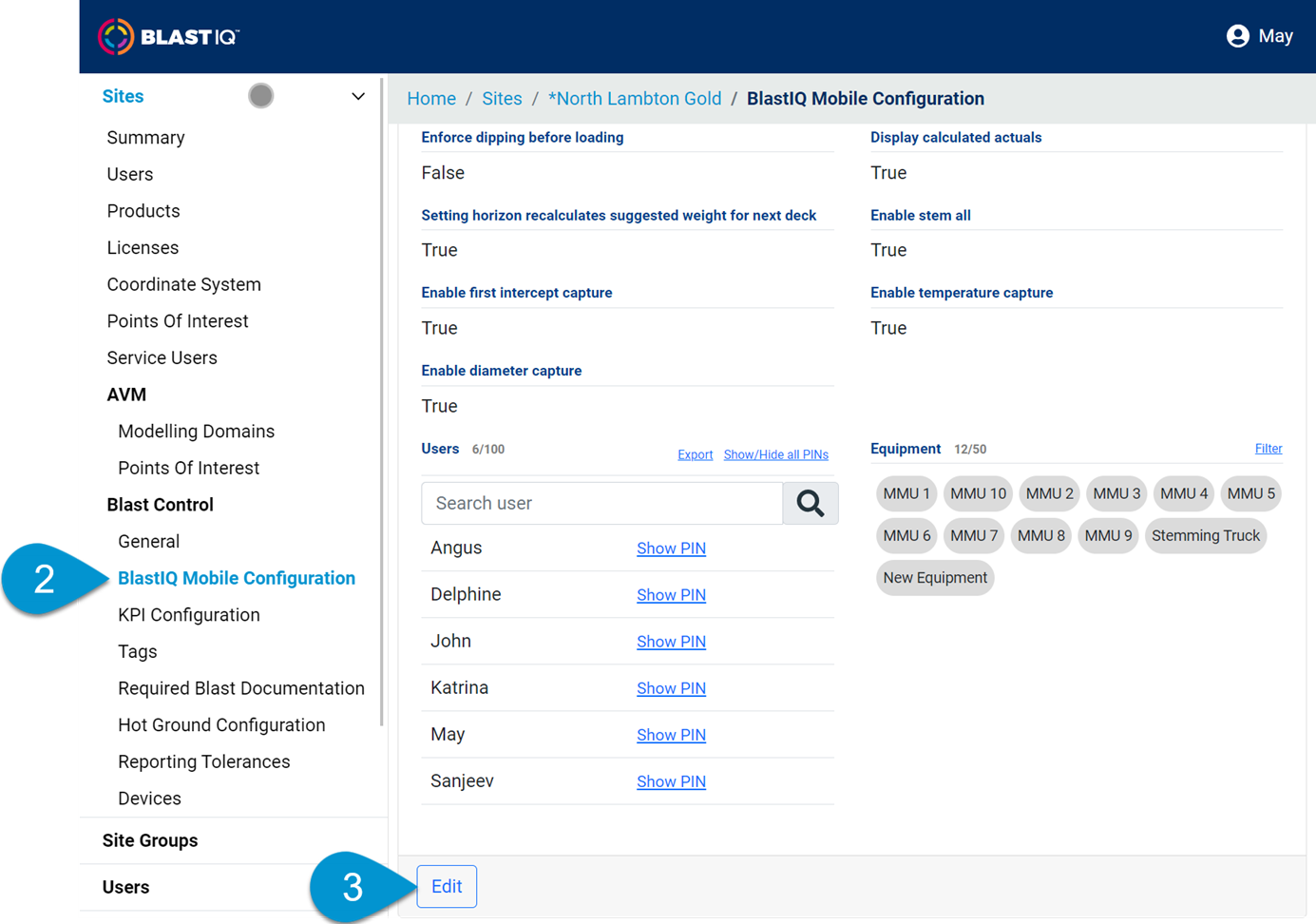This screenshot has height=924, width=1316.
Task: Open Required Blast Documentation
Action: 241,688
